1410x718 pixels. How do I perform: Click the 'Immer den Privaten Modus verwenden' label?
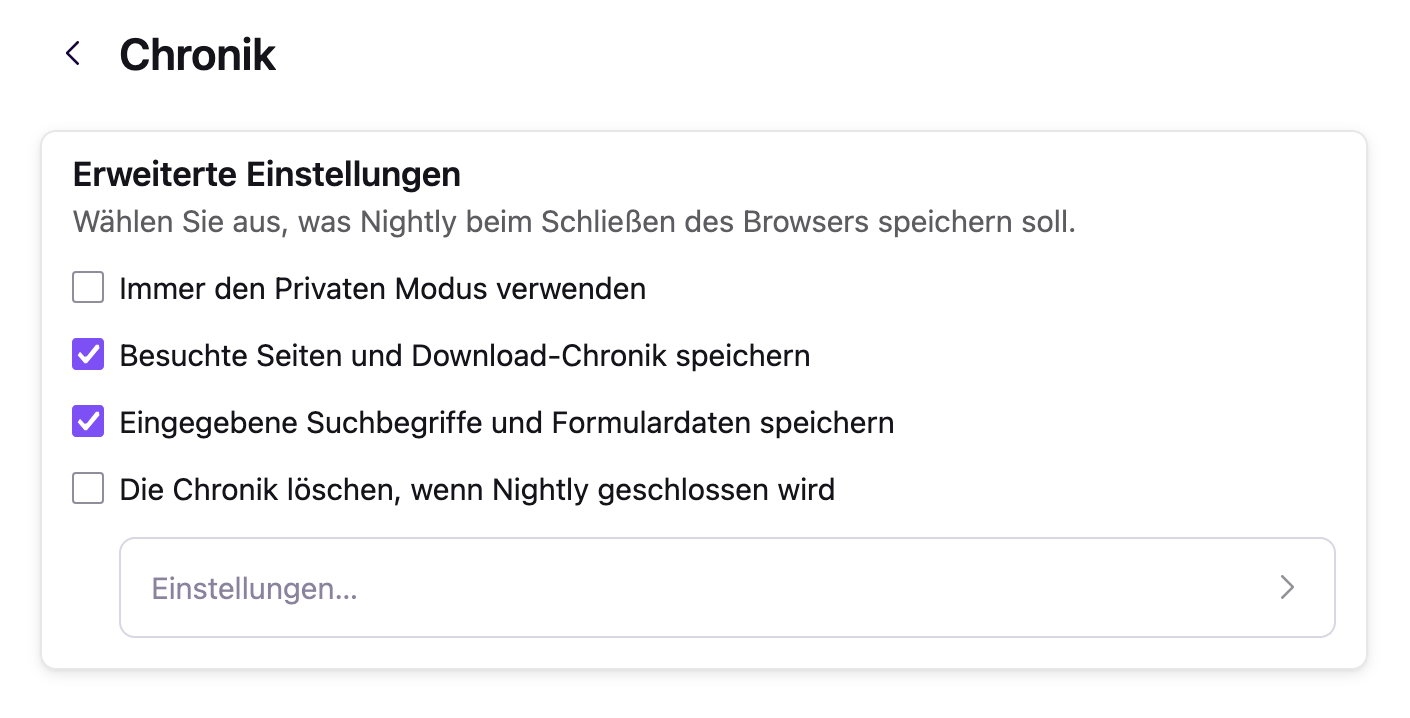pos(382,289)
